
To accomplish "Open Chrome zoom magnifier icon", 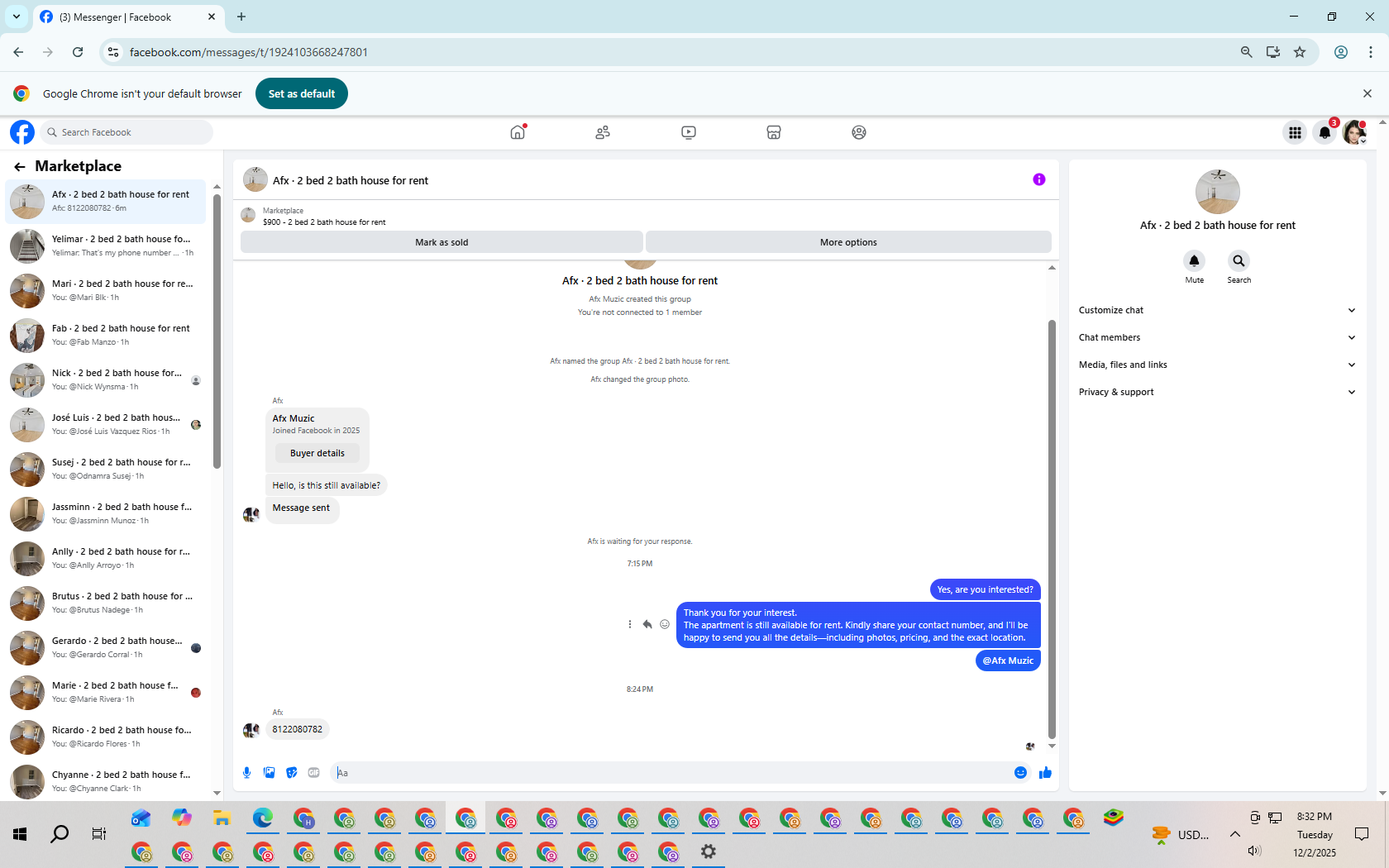I will 1246,52.
